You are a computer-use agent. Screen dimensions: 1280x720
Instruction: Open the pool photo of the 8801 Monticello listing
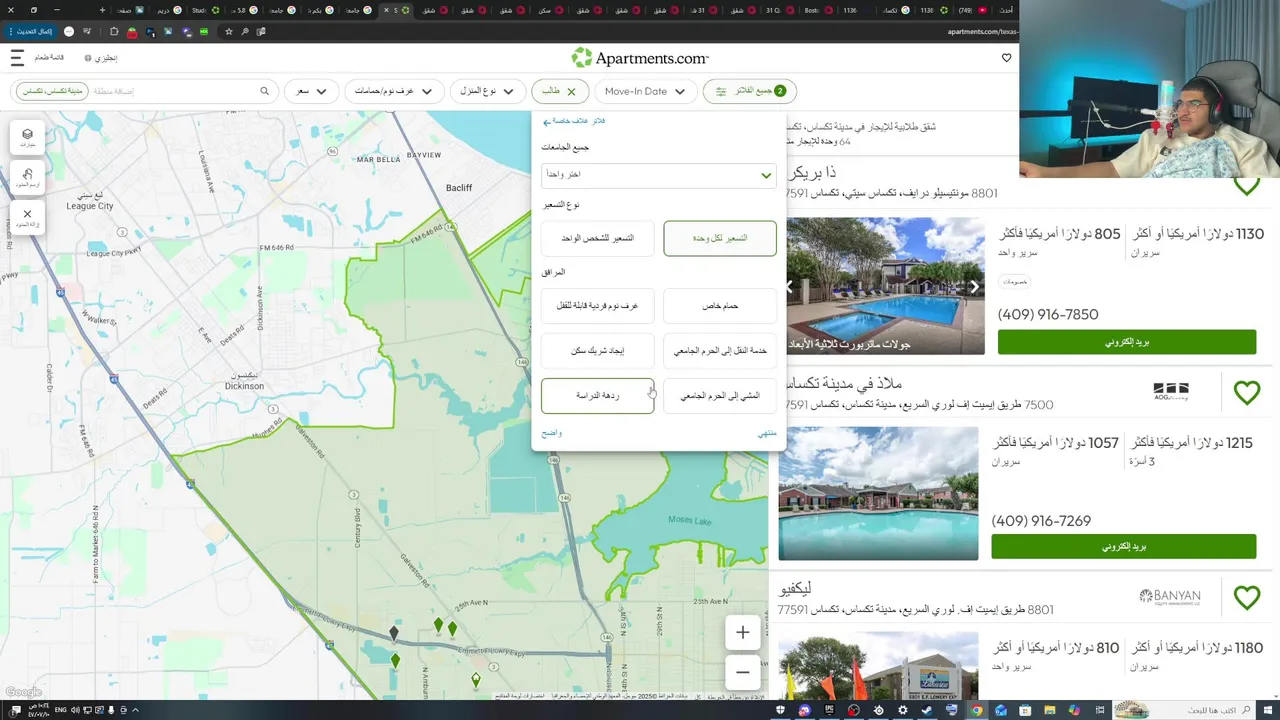pos(885,286)
